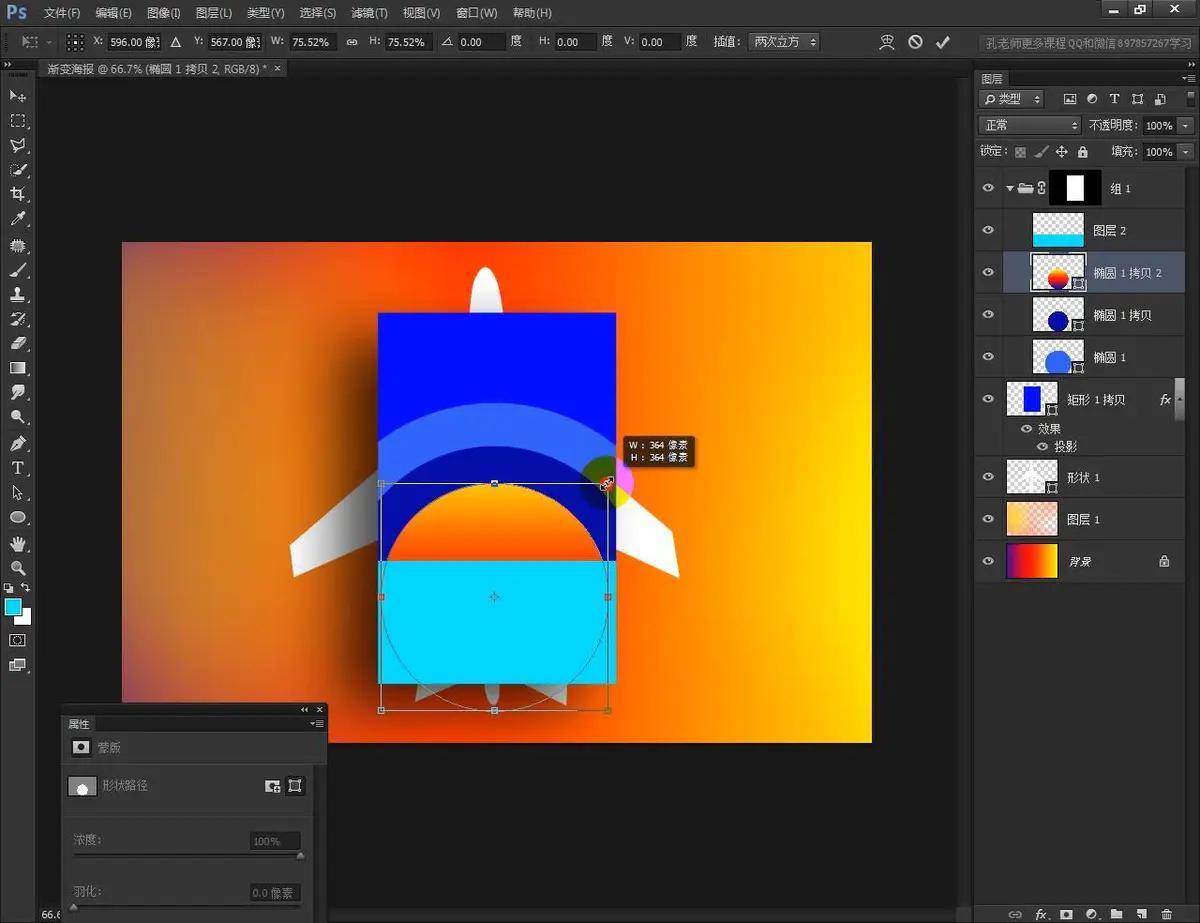This screenshot has height=923, width=1200.
Task: Click the reference point location grid
Action: [x=75, y=42]
